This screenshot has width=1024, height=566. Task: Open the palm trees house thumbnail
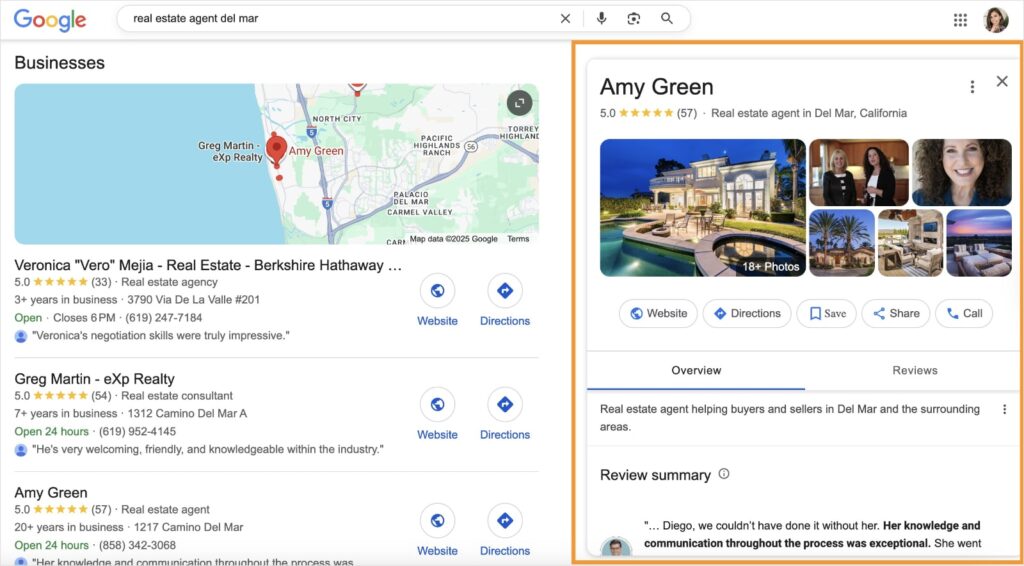click(842, 243)
